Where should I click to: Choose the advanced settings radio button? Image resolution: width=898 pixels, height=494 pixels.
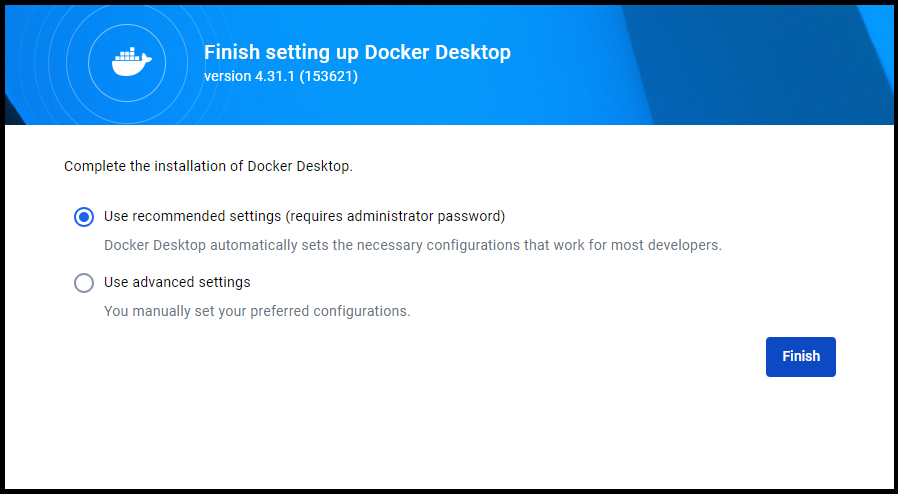point(84,283)
